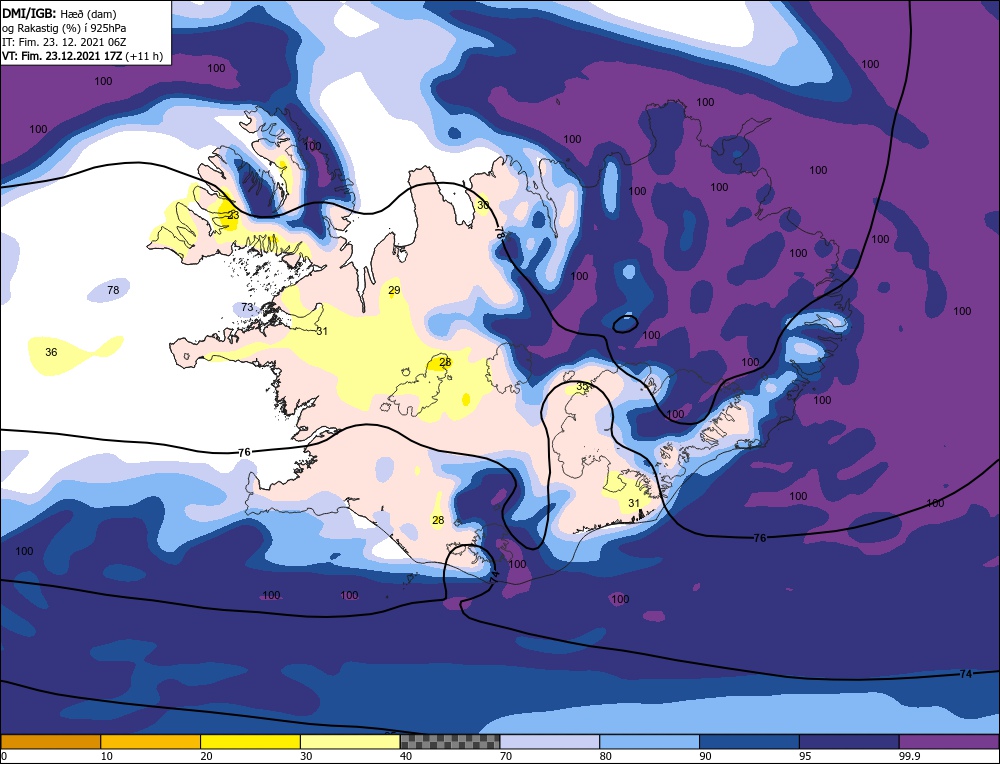Click the pale yellow 30–40 legend swatch
The width and height of the screenshot is (1000, 764).
pos(350,741)
